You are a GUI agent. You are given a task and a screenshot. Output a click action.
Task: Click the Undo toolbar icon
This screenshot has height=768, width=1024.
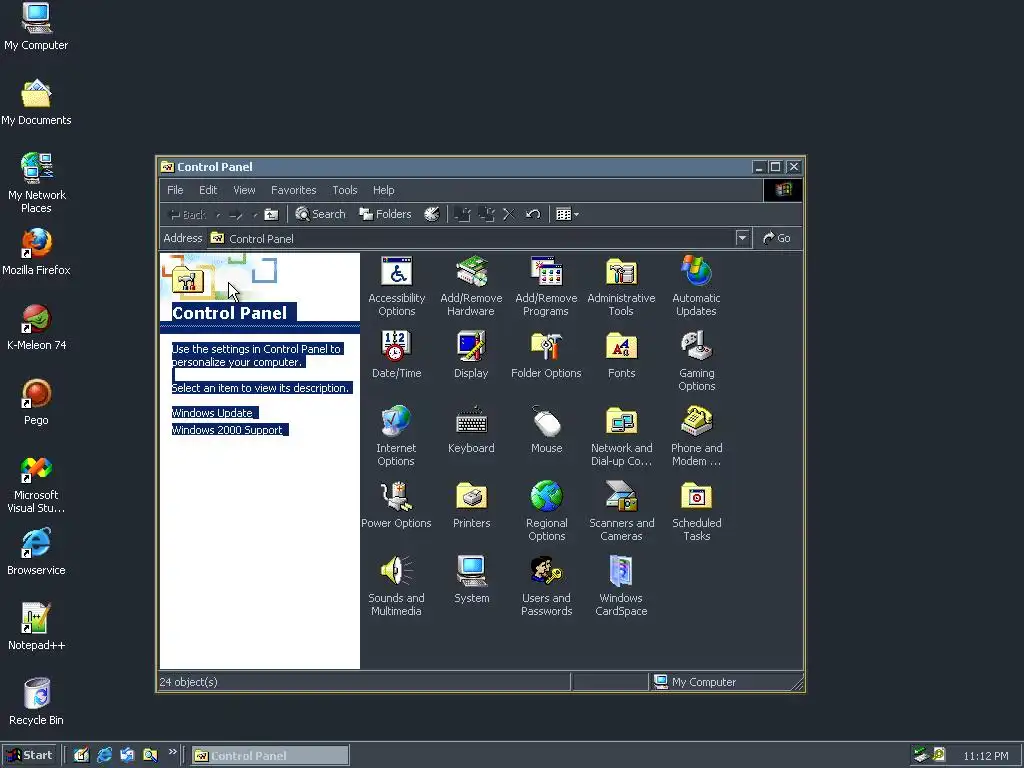[533, 214]
